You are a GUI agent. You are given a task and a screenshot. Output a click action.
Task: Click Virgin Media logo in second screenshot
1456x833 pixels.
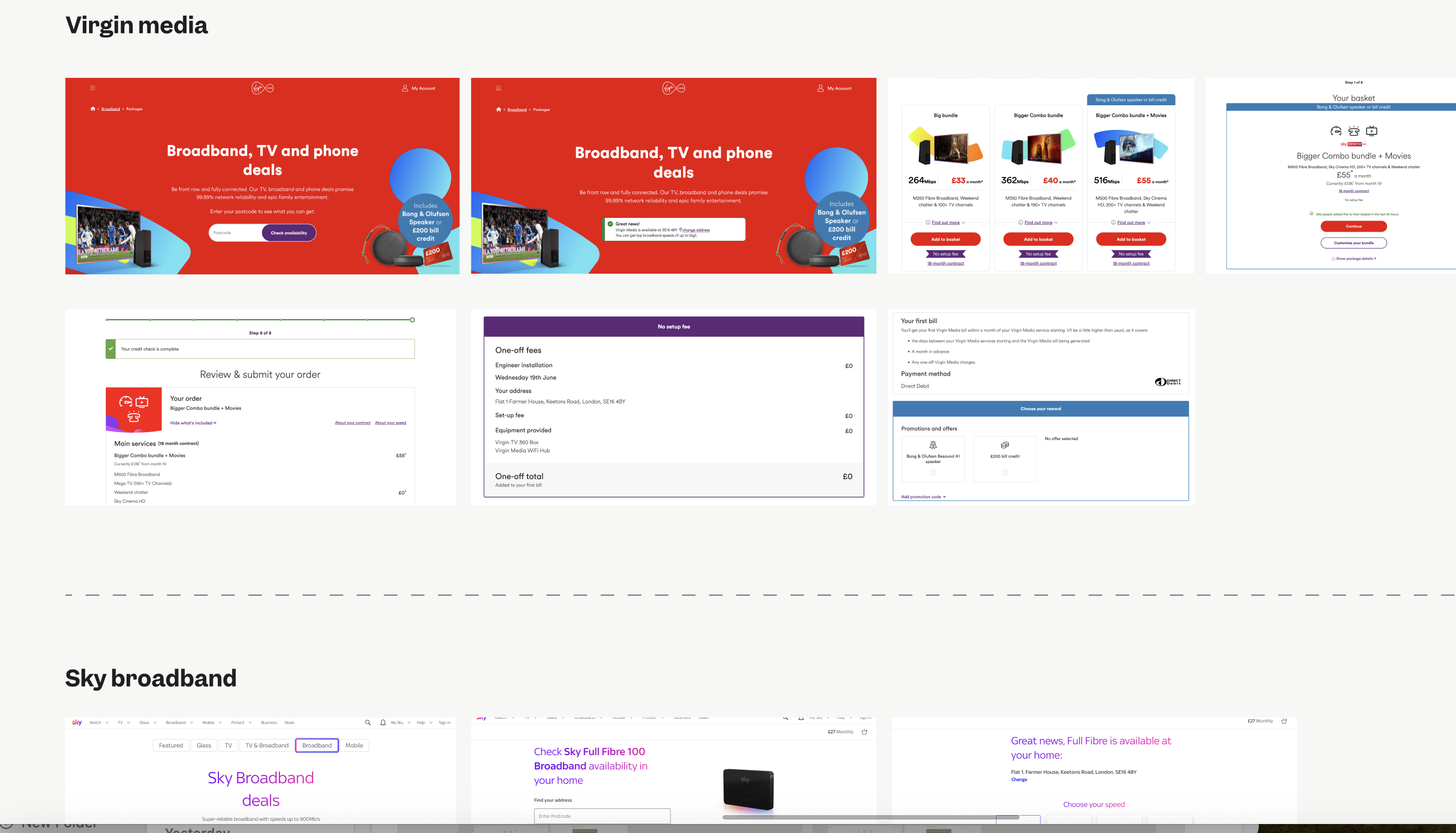(673, 88)
